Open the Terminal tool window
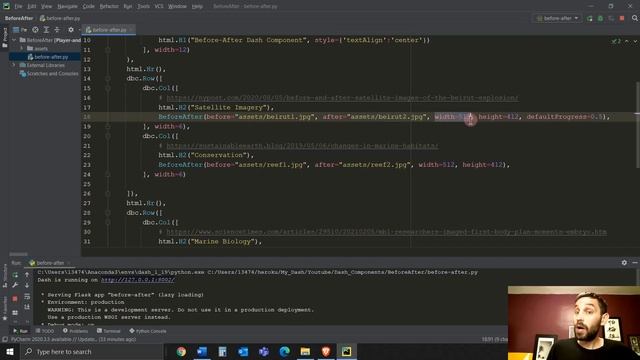The width and height of the screenshot is (640, 360). 108,331
